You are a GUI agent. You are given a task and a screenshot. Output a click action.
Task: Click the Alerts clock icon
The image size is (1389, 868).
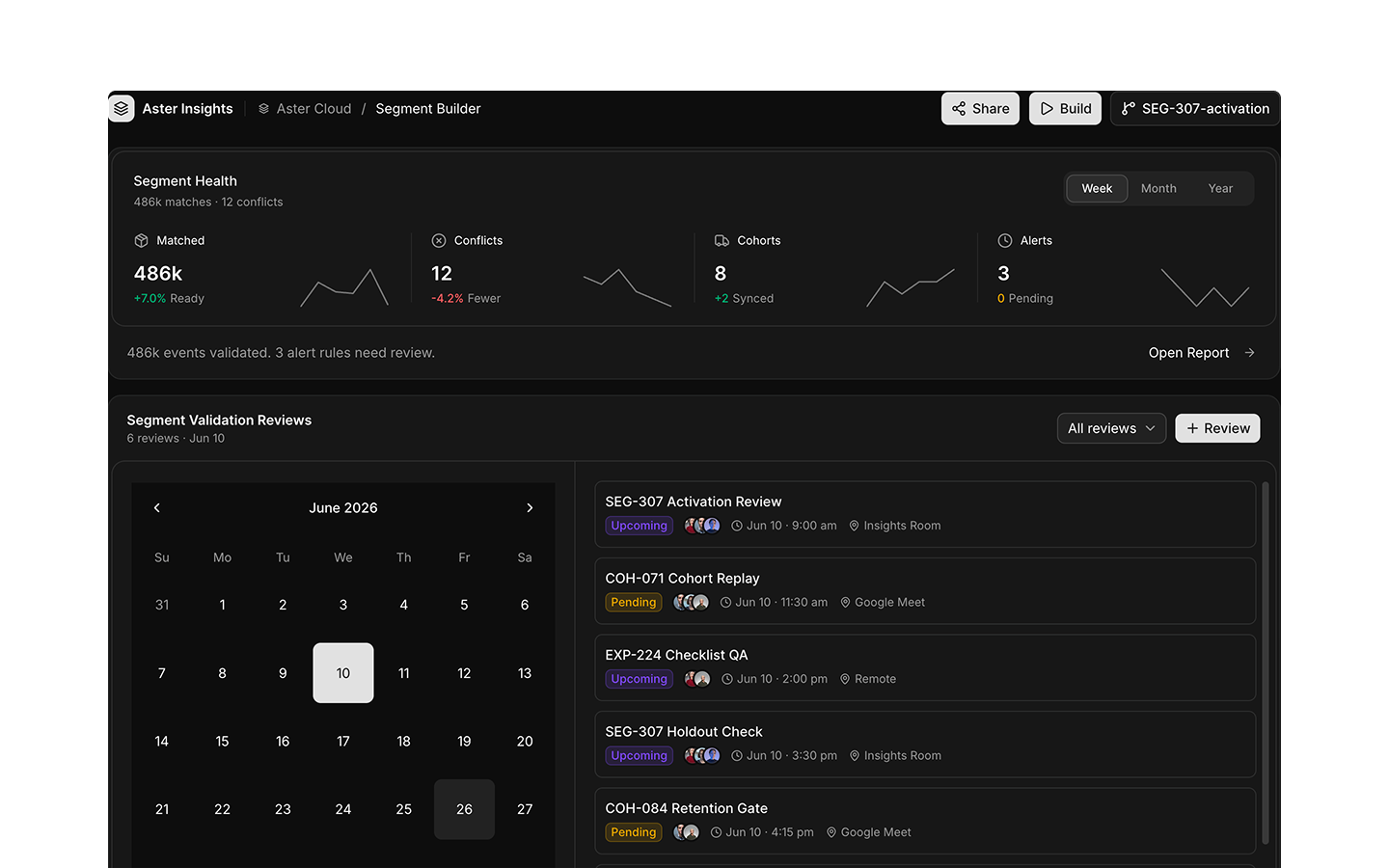(1005, 240)
